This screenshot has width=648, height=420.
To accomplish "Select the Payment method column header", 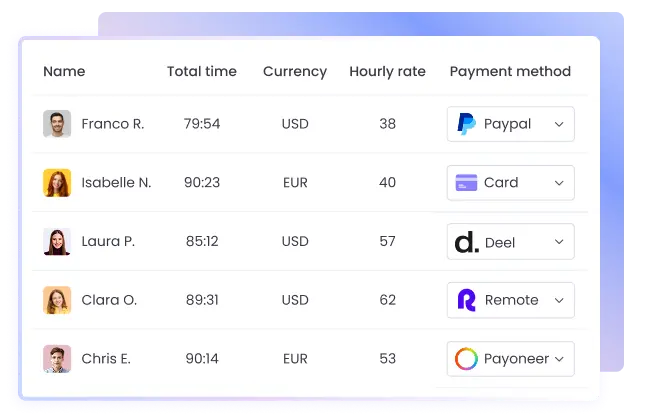I will pyautogui.click(x=510, y=71).
